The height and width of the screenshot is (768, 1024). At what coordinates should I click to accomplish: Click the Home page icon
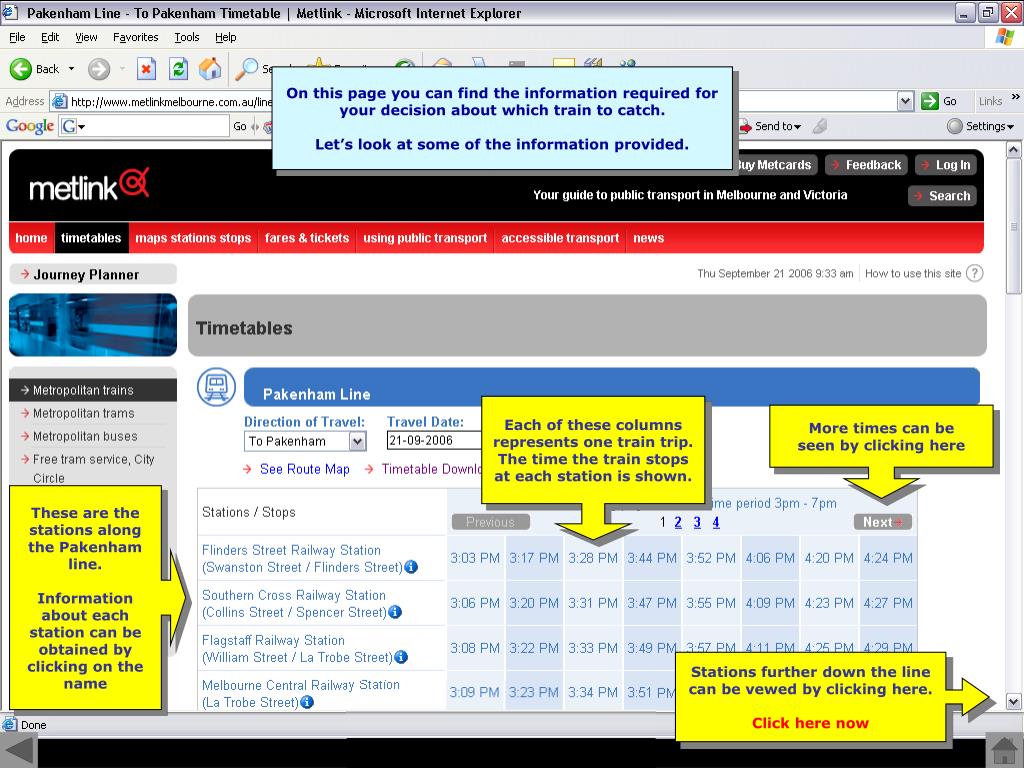coord(210,69)
